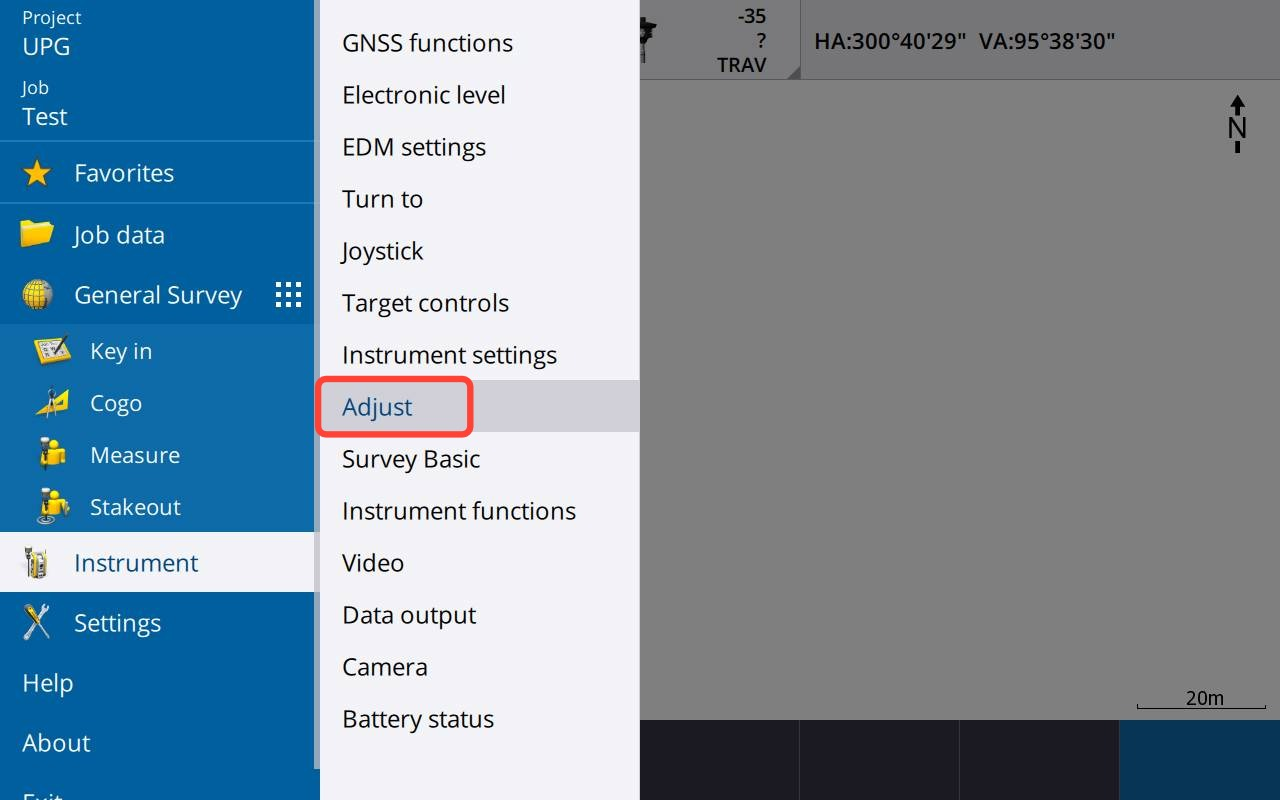Select Battery status in the submenu
The height and width of the screenshot is (800, 1280).
[x=418, y=719]
